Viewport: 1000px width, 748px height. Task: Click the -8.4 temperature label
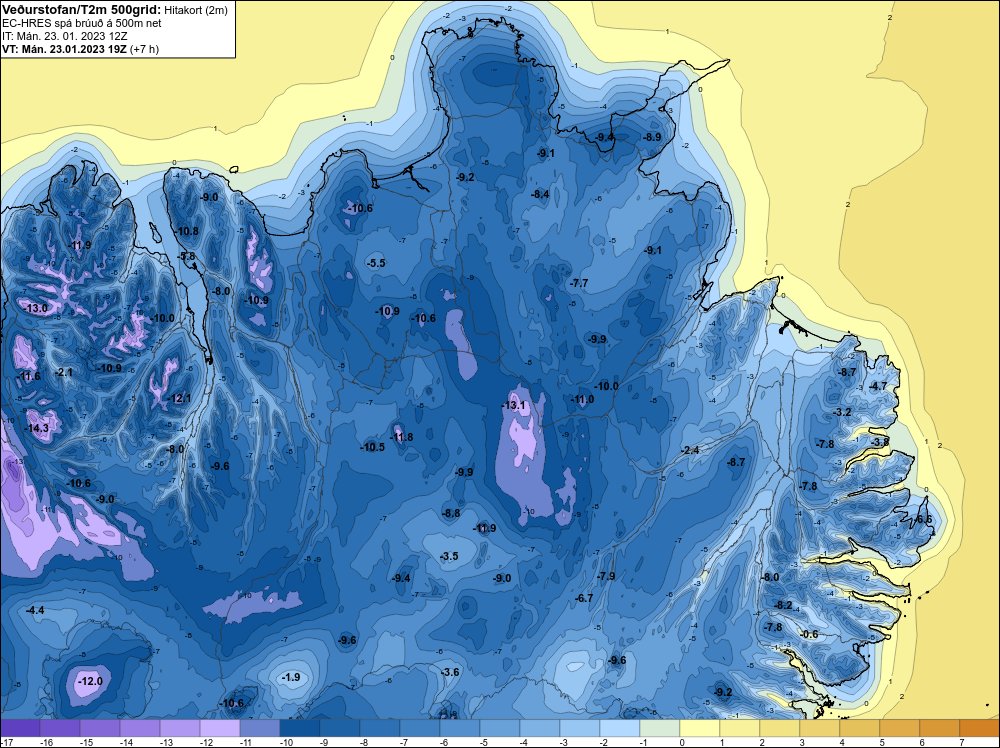click(540, 194)
